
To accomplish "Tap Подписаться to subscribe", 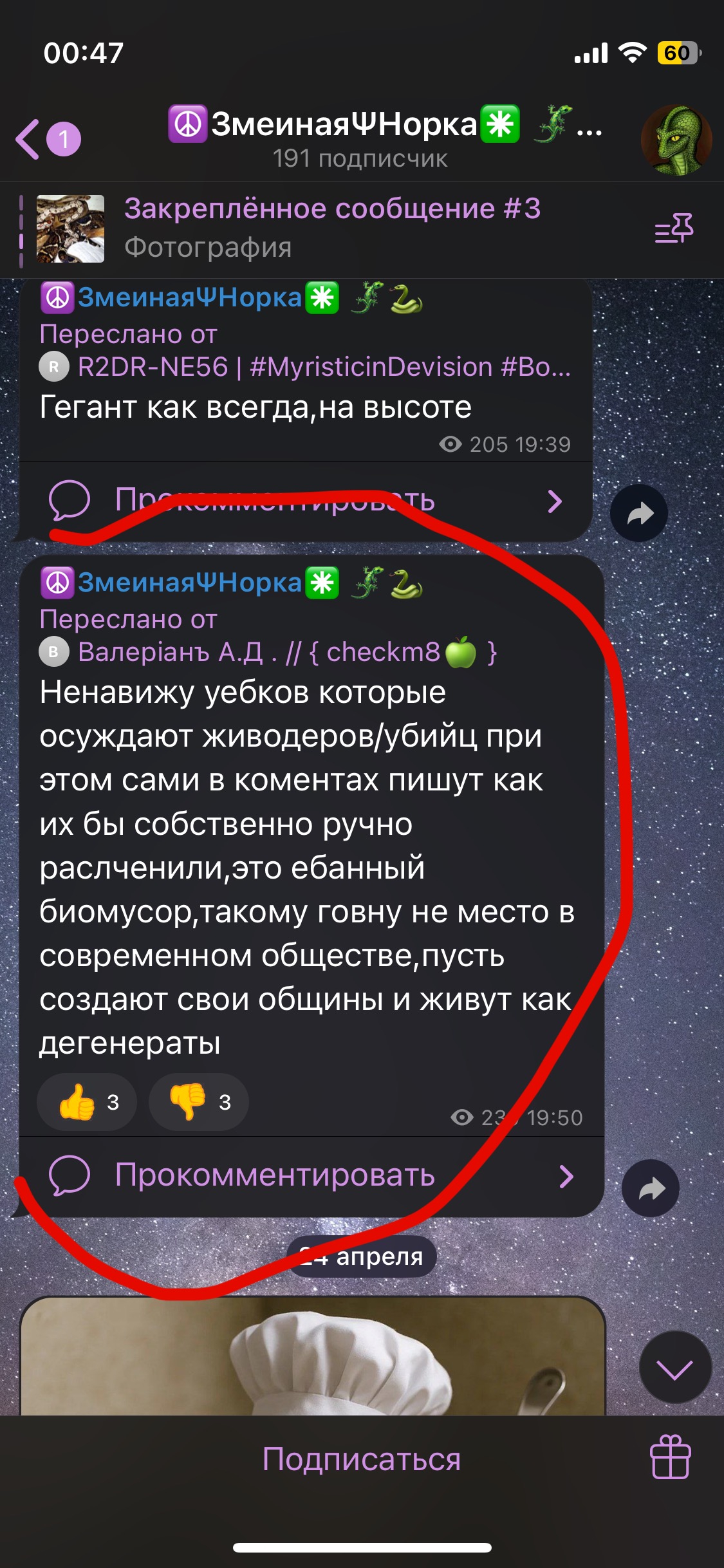I will pos(362,1459).
